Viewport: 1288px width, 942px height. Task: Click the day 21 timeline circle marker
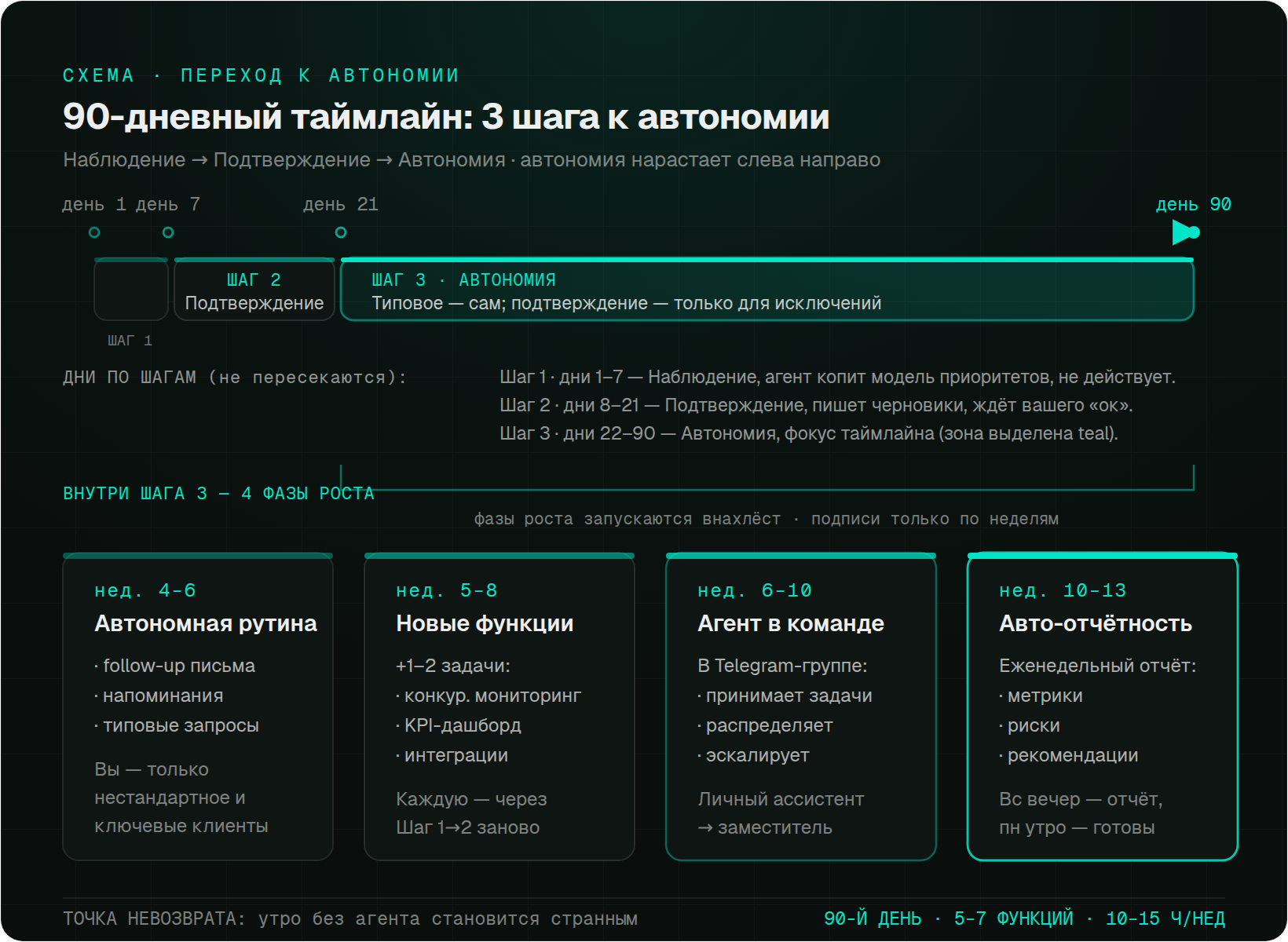pos(341,232)
